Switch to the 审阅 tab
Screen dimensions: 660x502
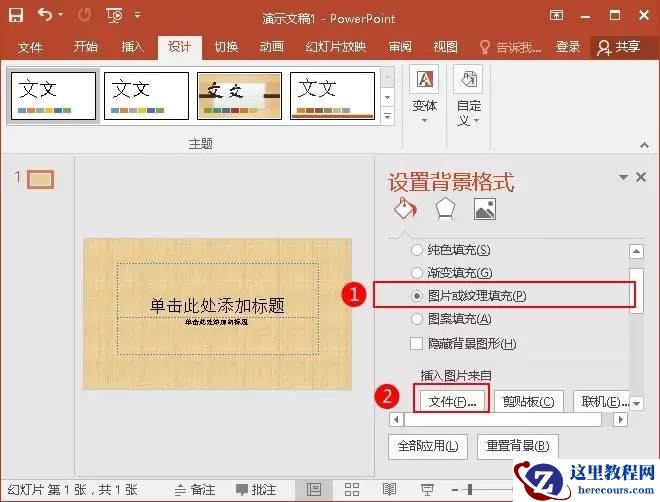point(400,46)
